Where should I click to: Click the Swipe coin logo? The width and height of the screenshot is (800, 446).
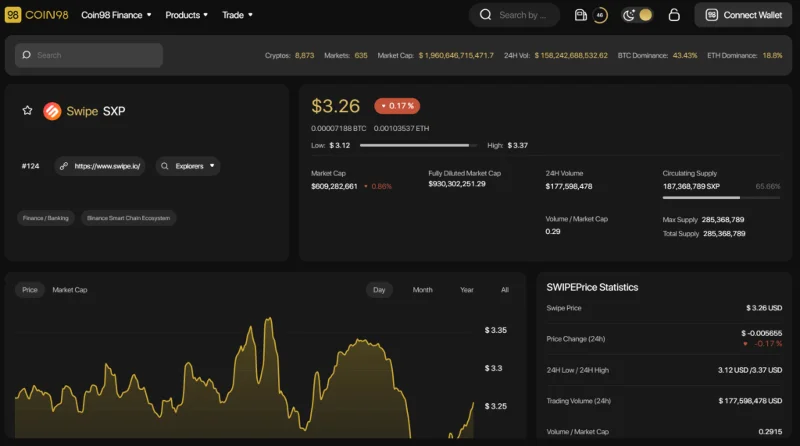(x=52, y=111)
